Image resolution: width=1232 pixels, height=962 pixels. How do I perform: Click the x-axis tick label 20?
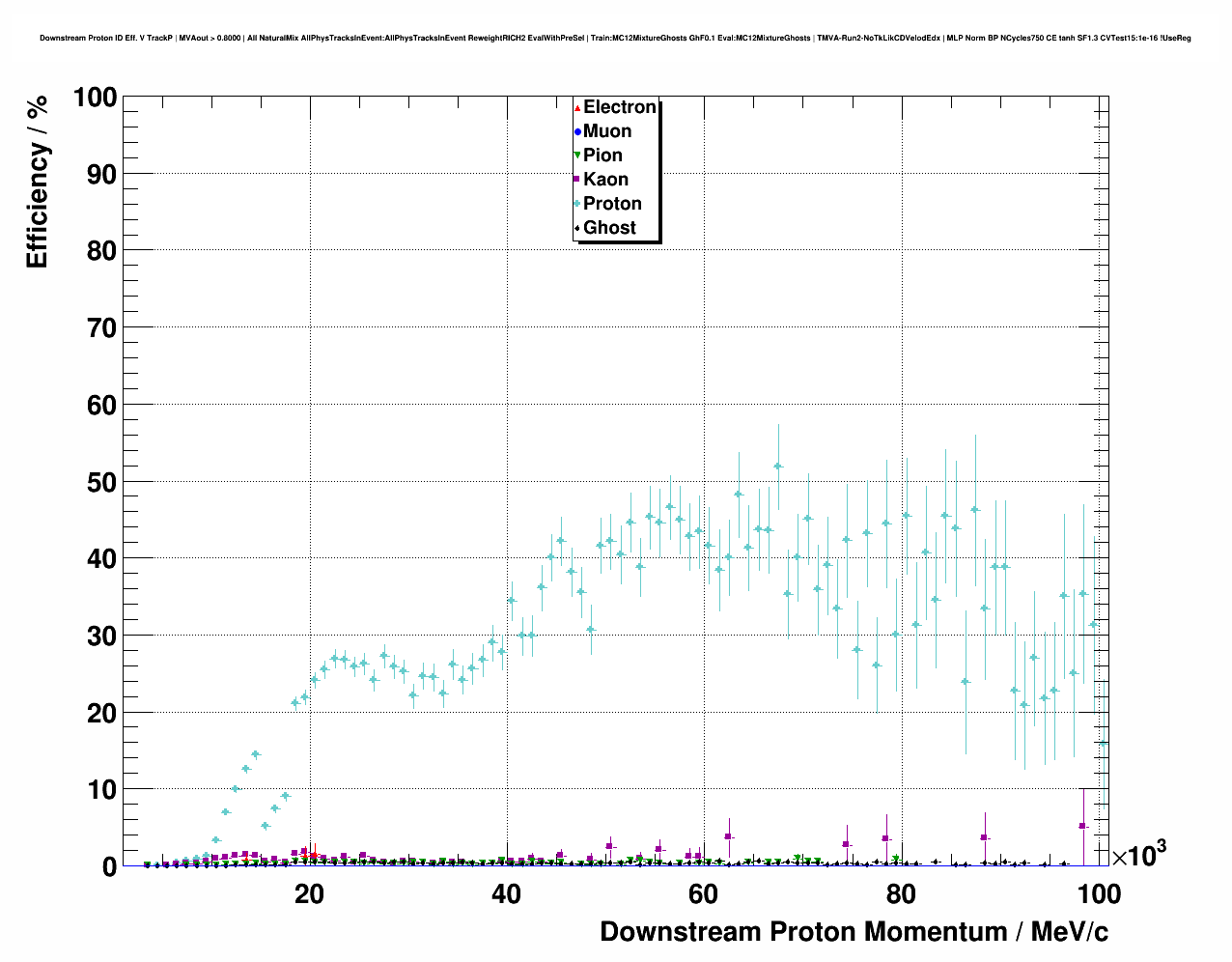309,894
